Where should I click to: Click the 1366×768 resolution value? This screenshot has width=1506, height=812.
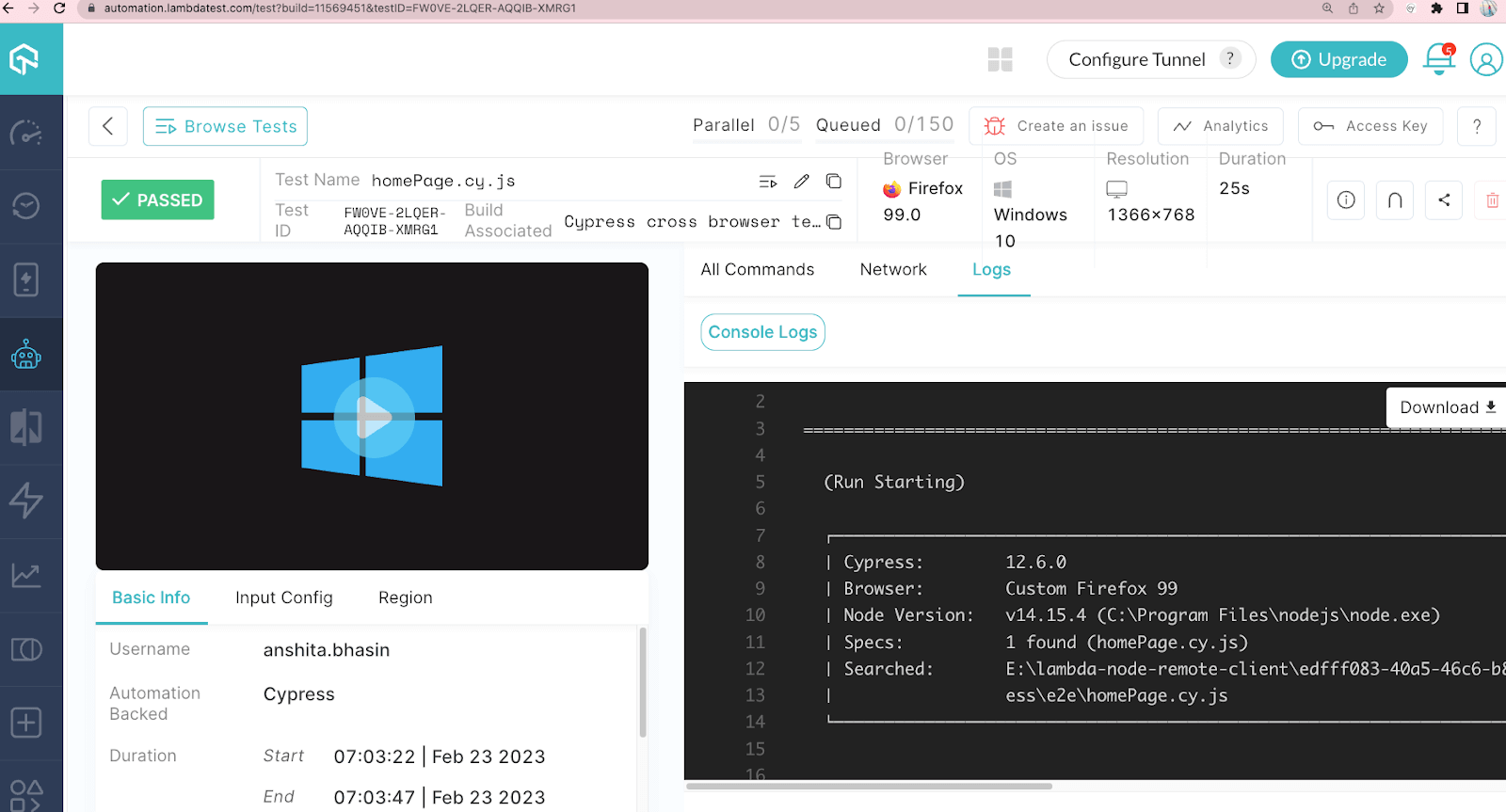point(1151,215)
